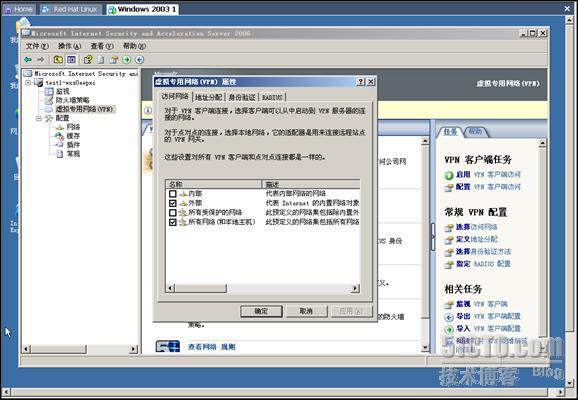Click the task pane collapse splitter handle
The width and height of the screenshot is (578, 400).
coord(433,237)
